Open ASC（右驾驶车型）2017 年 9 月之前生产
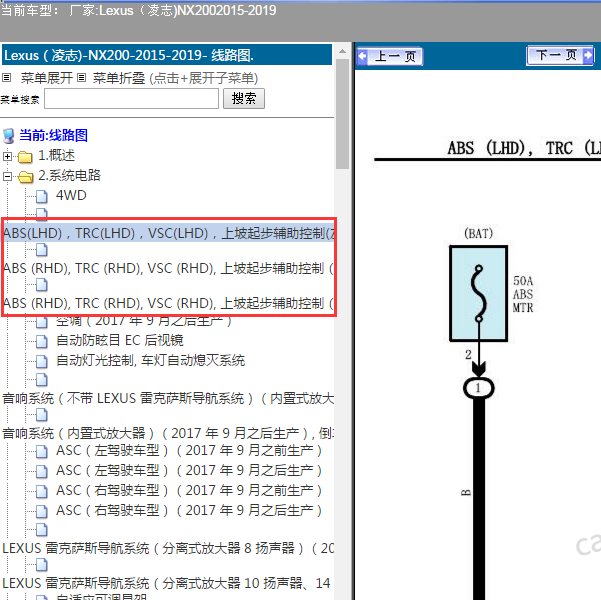This screenshot has height=600, width=601. click(189, 490)
